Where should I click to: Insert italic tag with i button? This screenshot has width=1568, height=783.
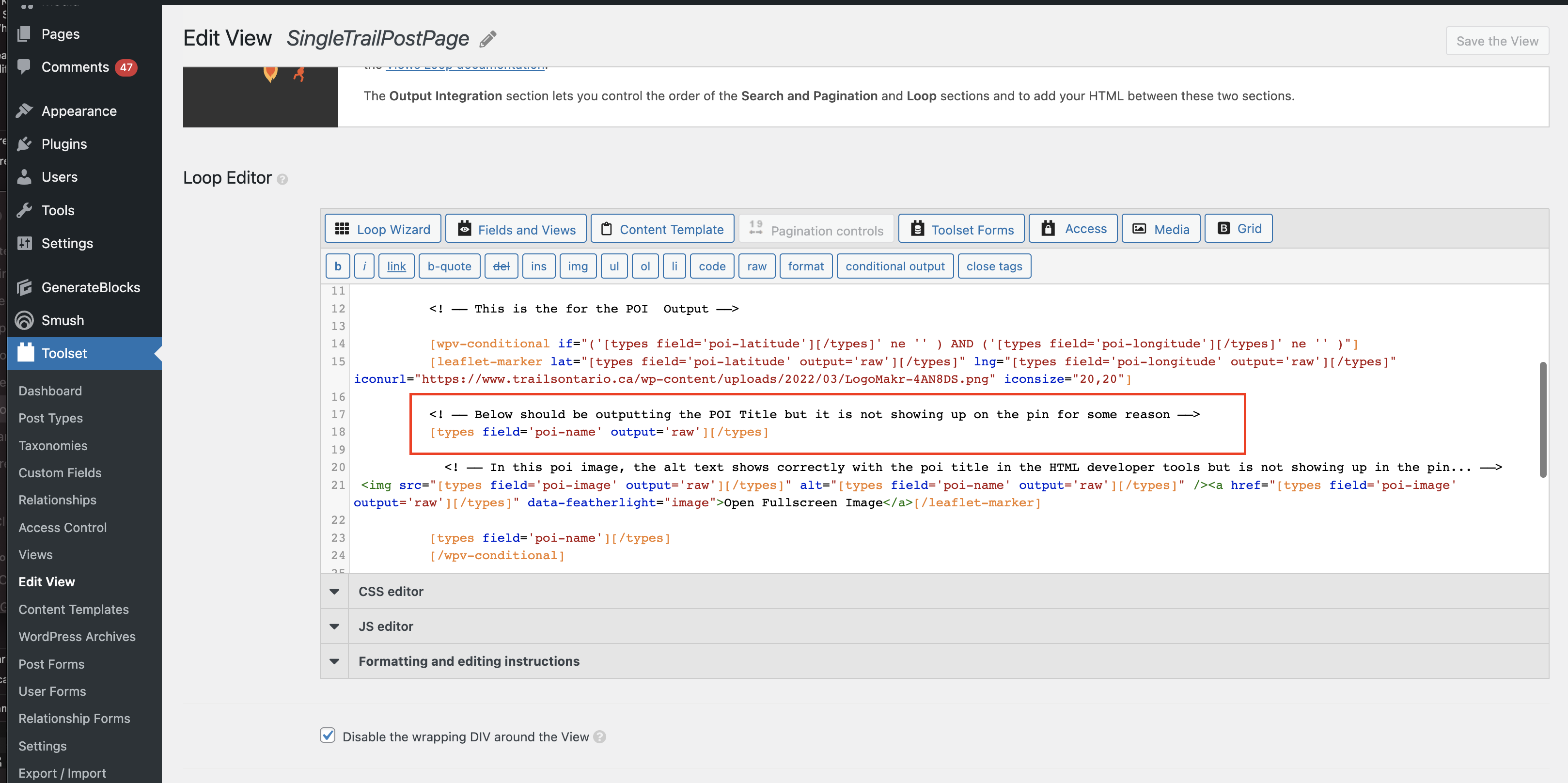(364, 266)
